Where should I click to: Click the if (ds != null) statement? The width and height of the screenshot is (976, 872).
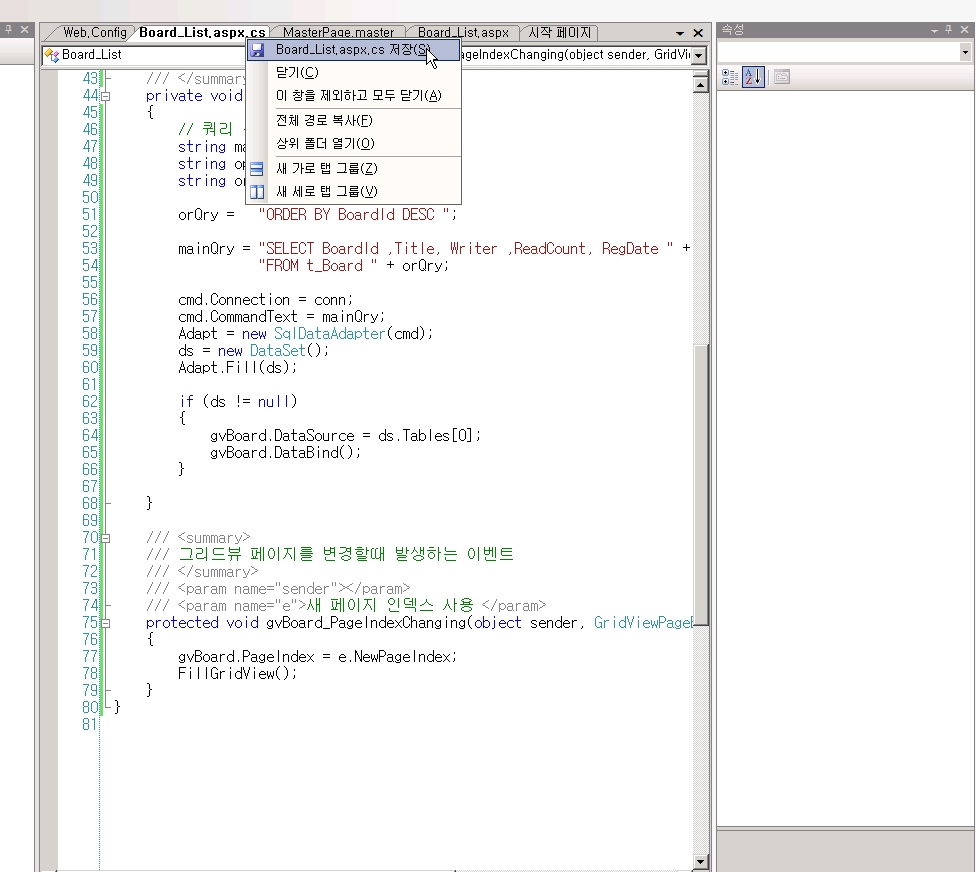238,401
